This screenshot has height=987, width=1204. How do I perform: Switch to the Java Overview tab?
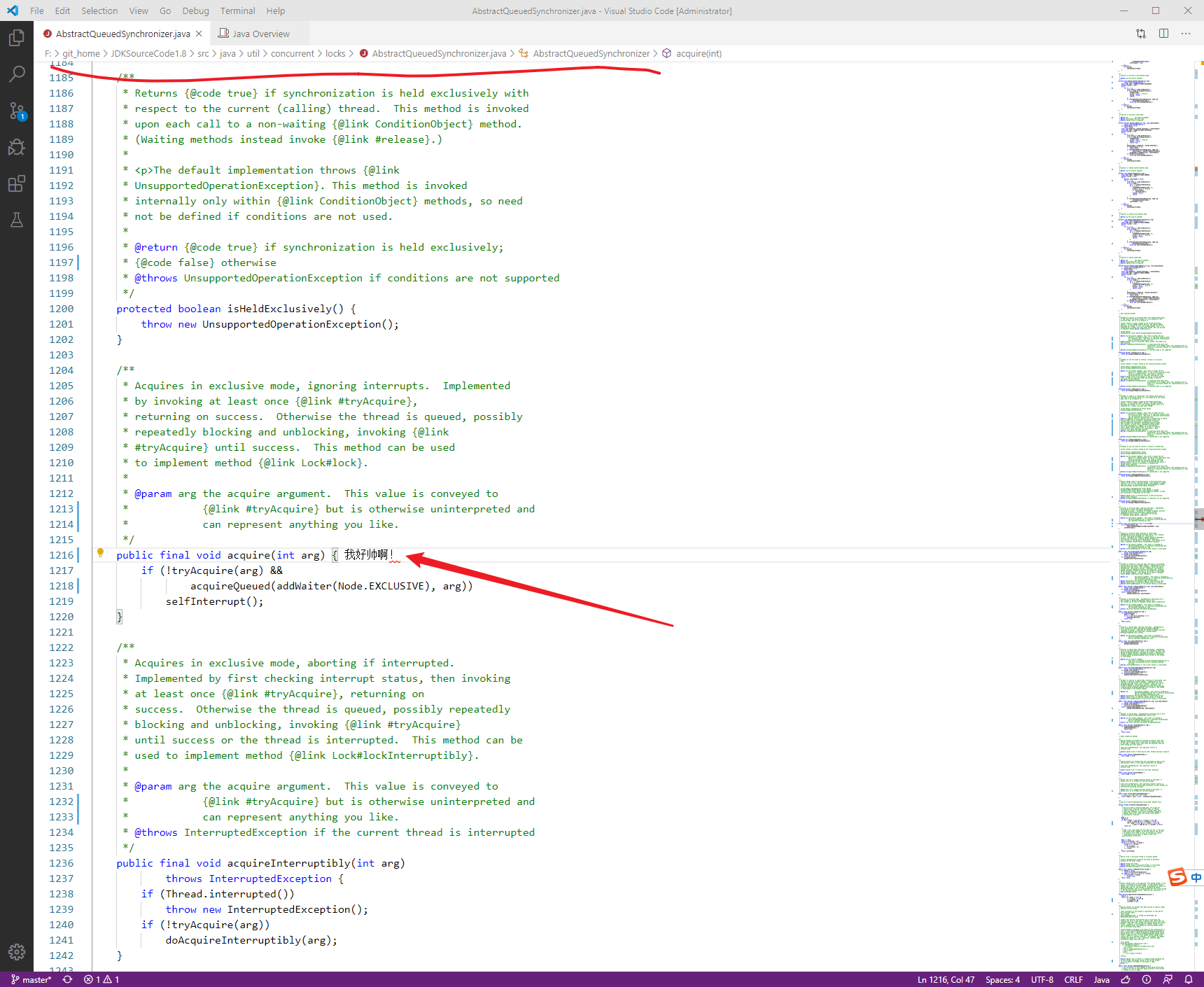259,34
